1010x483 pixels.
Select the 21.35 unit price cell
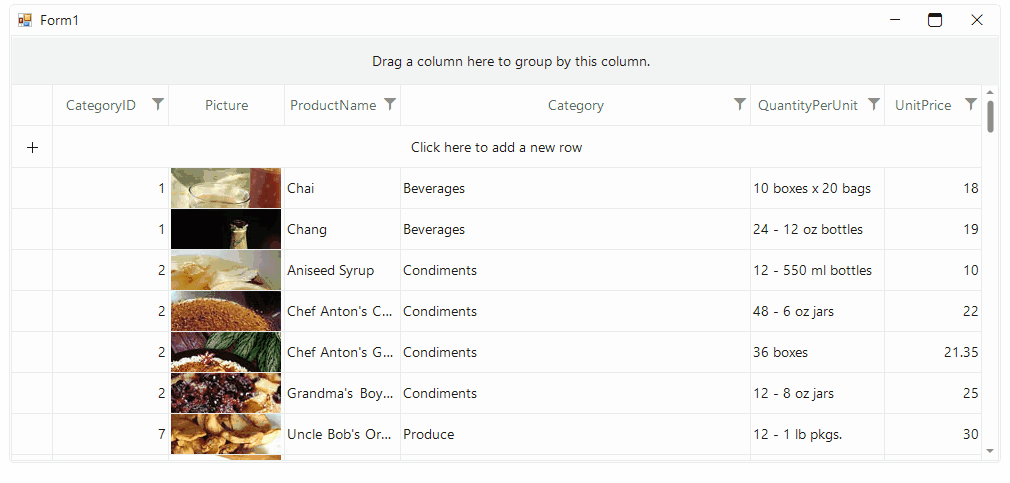[x=933, y=352]
